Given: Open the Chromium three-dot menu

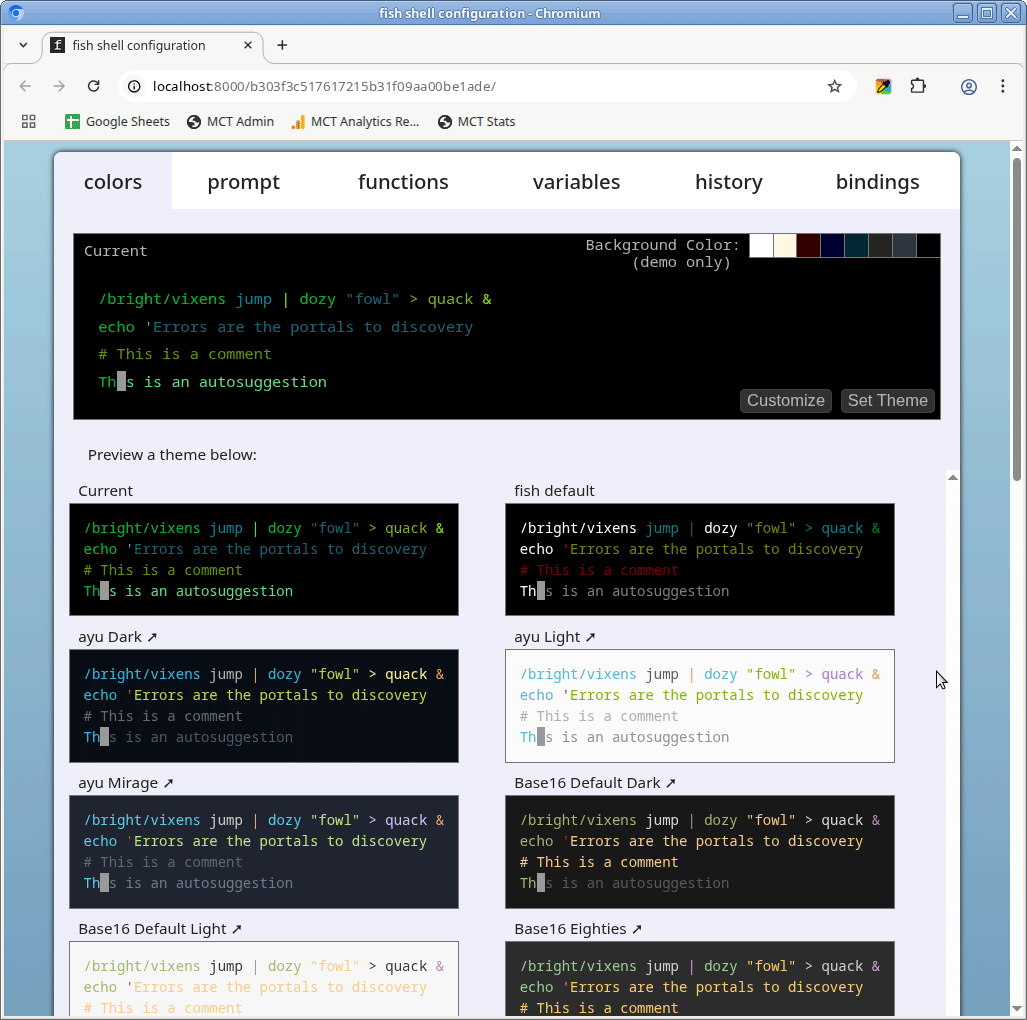Looking at the screenshot, I should click(x=1003, y=87).
